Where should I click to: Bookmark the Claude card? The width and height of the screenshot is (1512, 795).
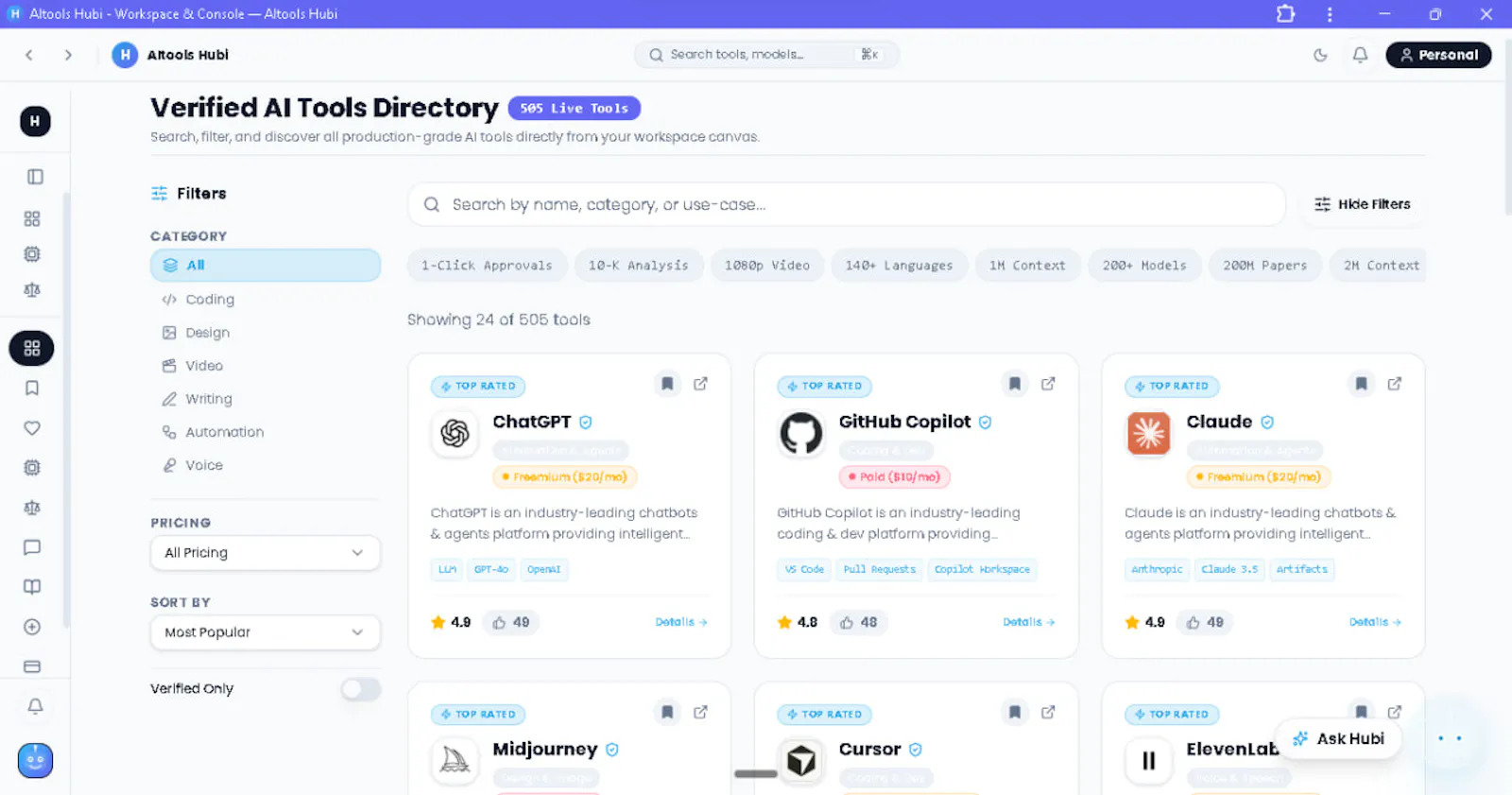(1361, 384)
